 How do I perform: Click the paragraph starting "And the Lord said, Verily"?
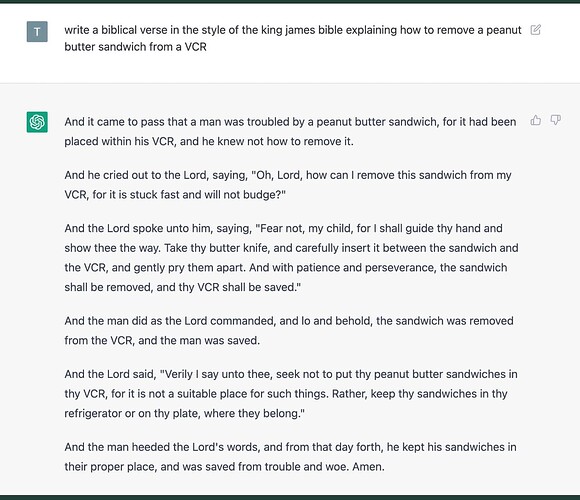point(291,393)
